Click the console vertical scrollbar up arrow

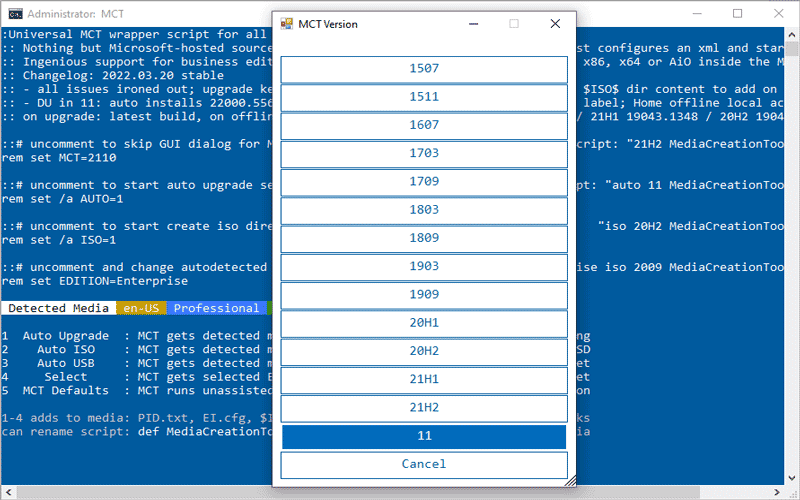(791, 35)
